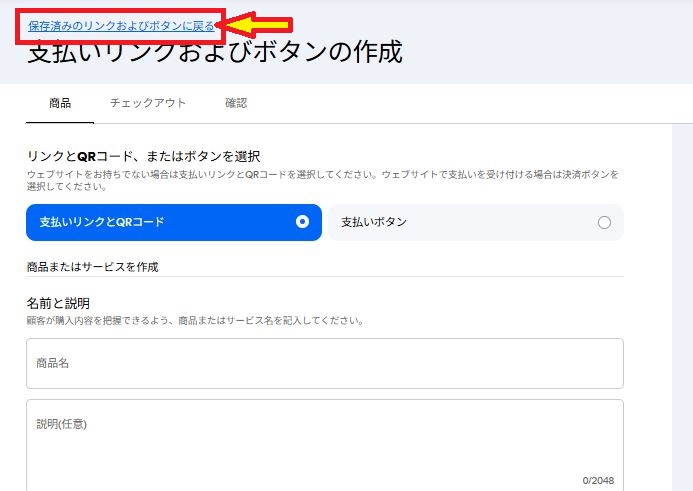Click the blue 支払いリンクとQRコード option label
693x491 pixels.
102,222
